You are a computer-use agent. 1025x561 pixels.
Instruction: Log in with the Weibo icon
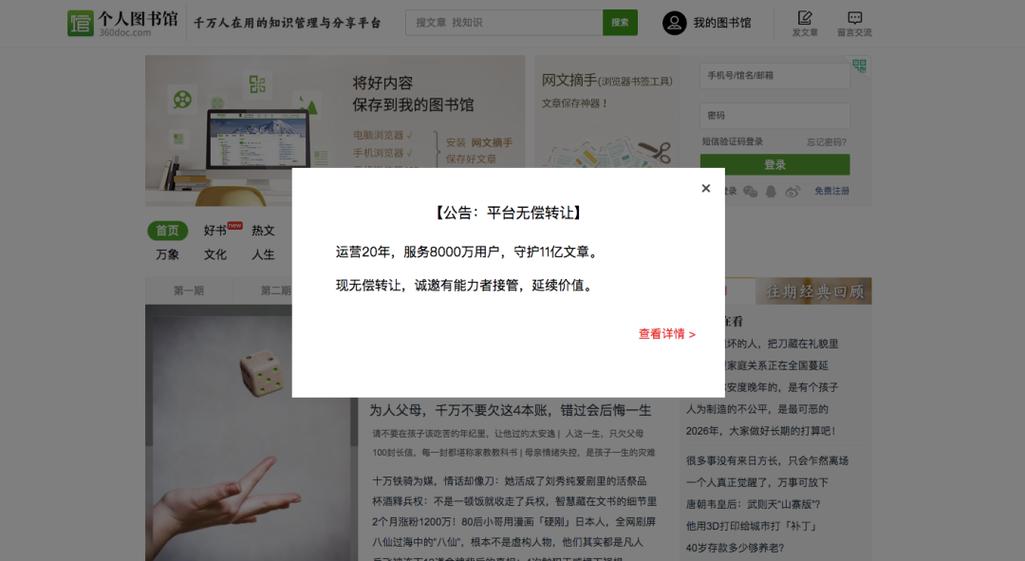click(792, 192)
